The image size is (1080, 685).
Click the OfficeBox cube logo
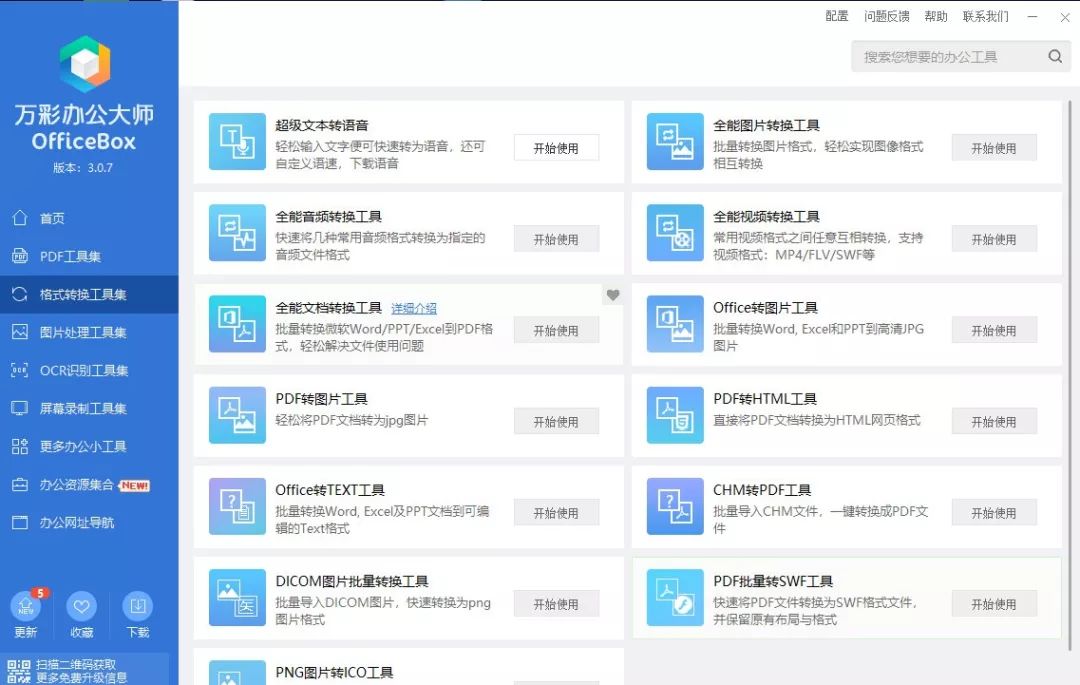click(85, 64)
